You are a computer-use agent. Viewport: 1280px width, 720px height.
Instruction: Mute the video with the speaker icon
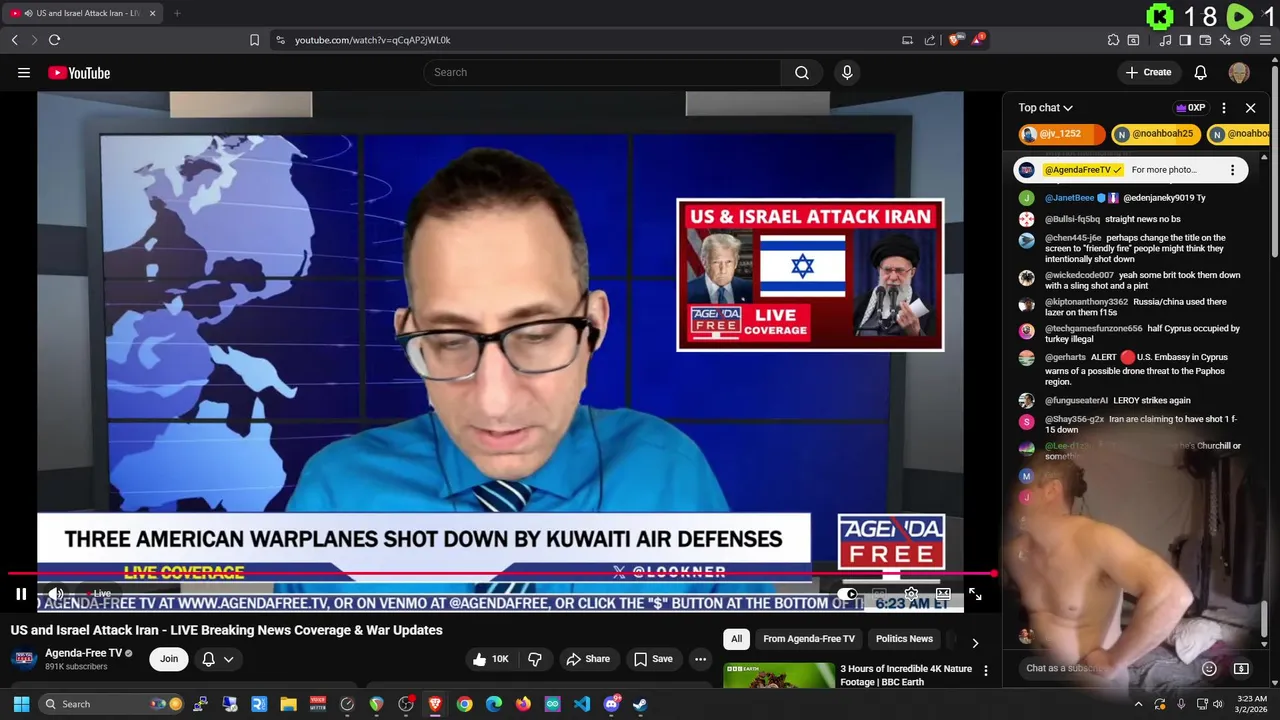pos(56,594)
